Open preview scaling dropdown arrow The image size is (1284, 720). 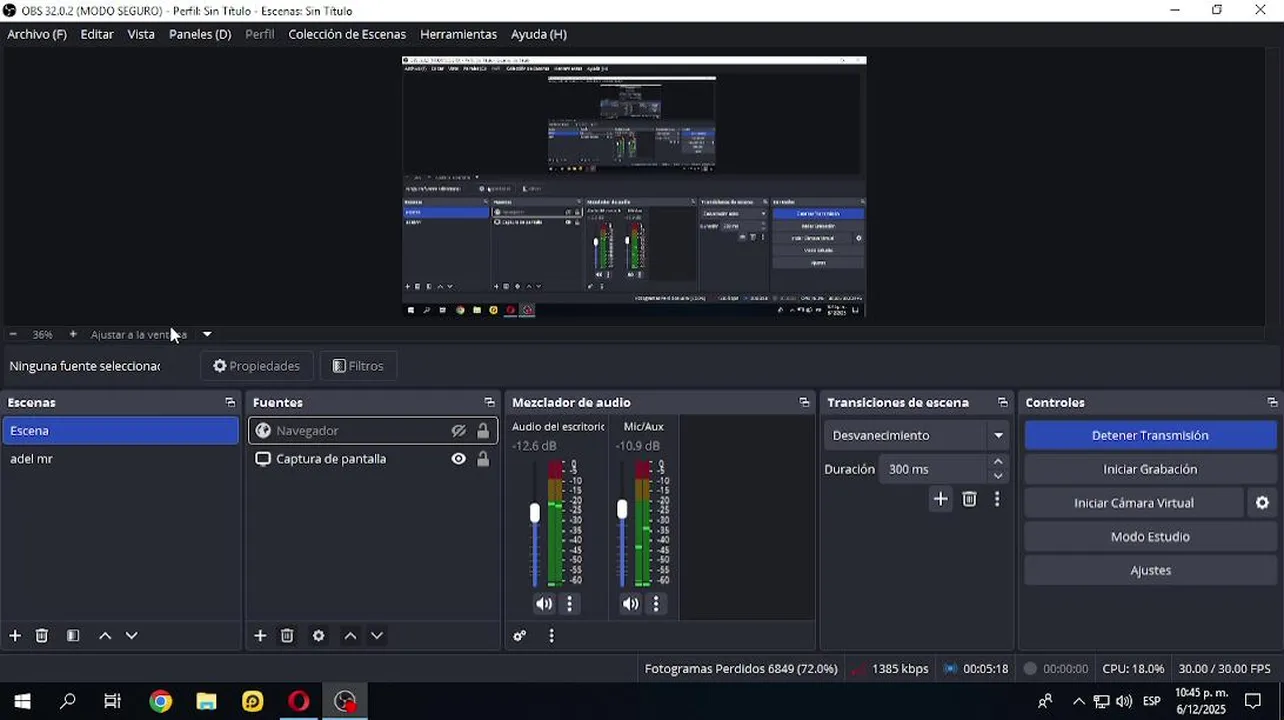[x=207, y=334]
